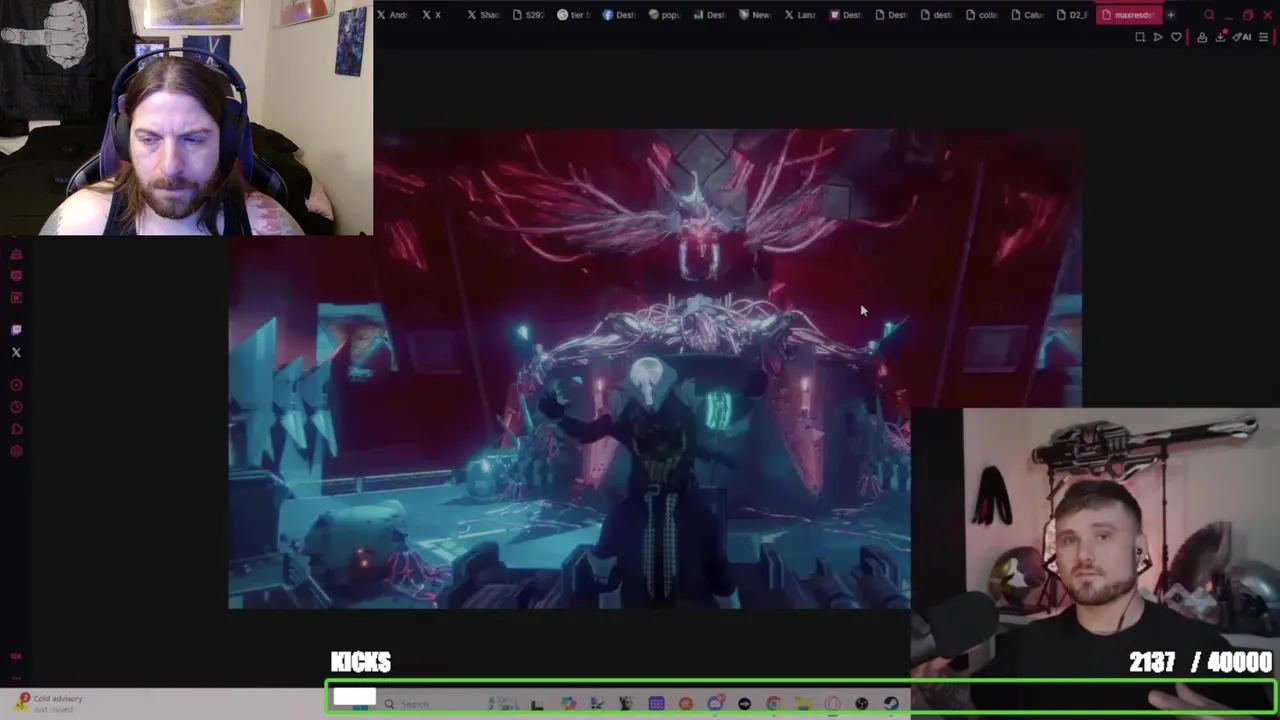Switch to the 'Shad' X tab

484,15
